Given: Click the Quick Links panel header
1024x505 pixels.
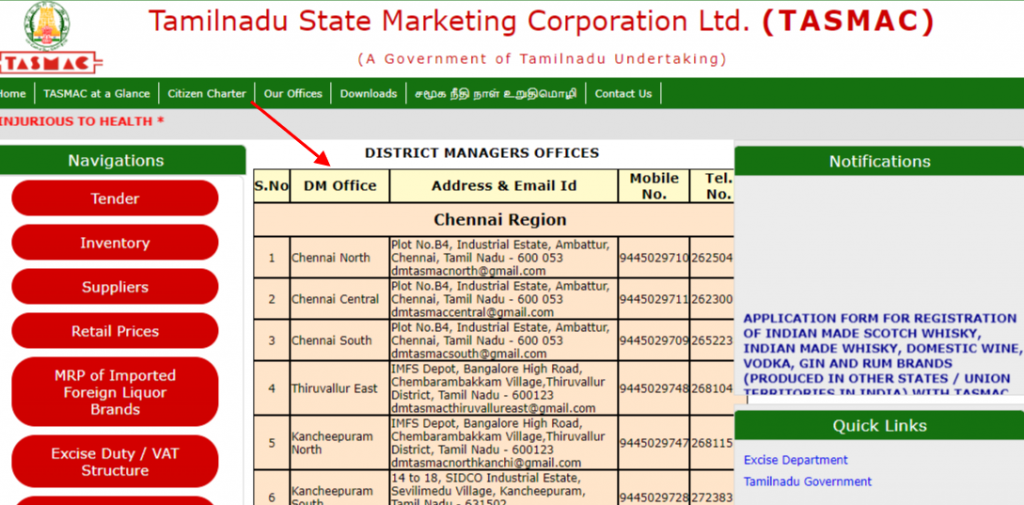Looking at the screenshot, I should tap(879, 425).
